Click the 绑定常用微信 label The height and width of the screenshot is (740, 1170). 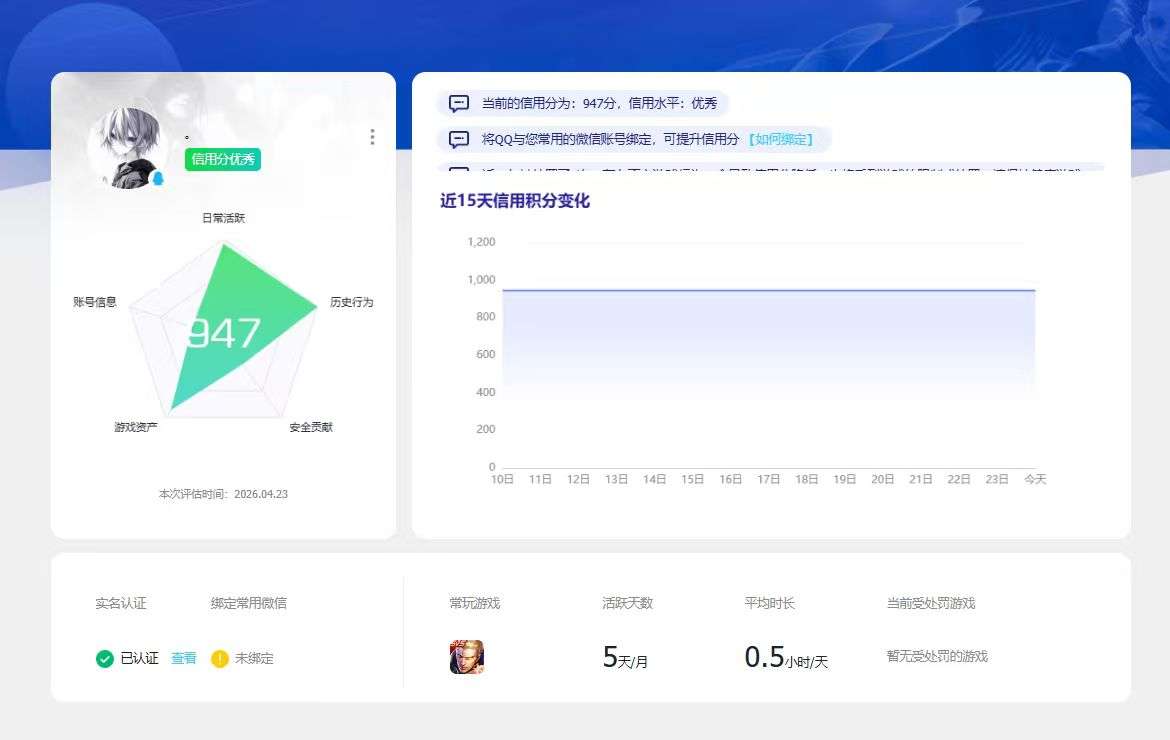[x=248, y=603]
